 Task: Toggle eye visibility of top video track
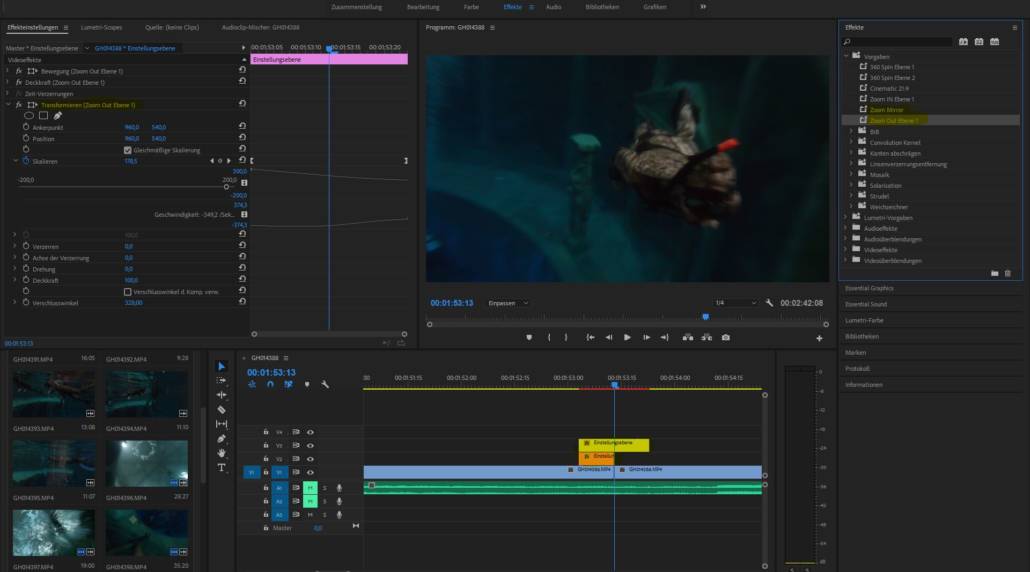point(310,432)
